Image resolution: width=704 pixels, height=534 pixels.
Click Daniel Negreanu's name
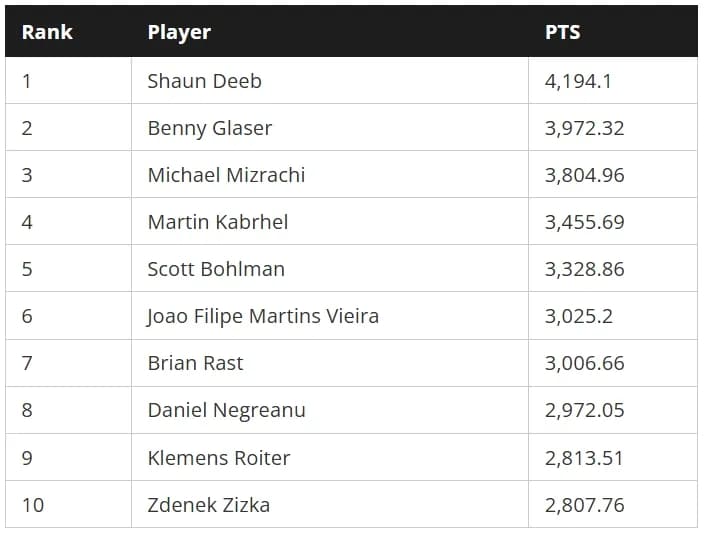tap(226, 410)
